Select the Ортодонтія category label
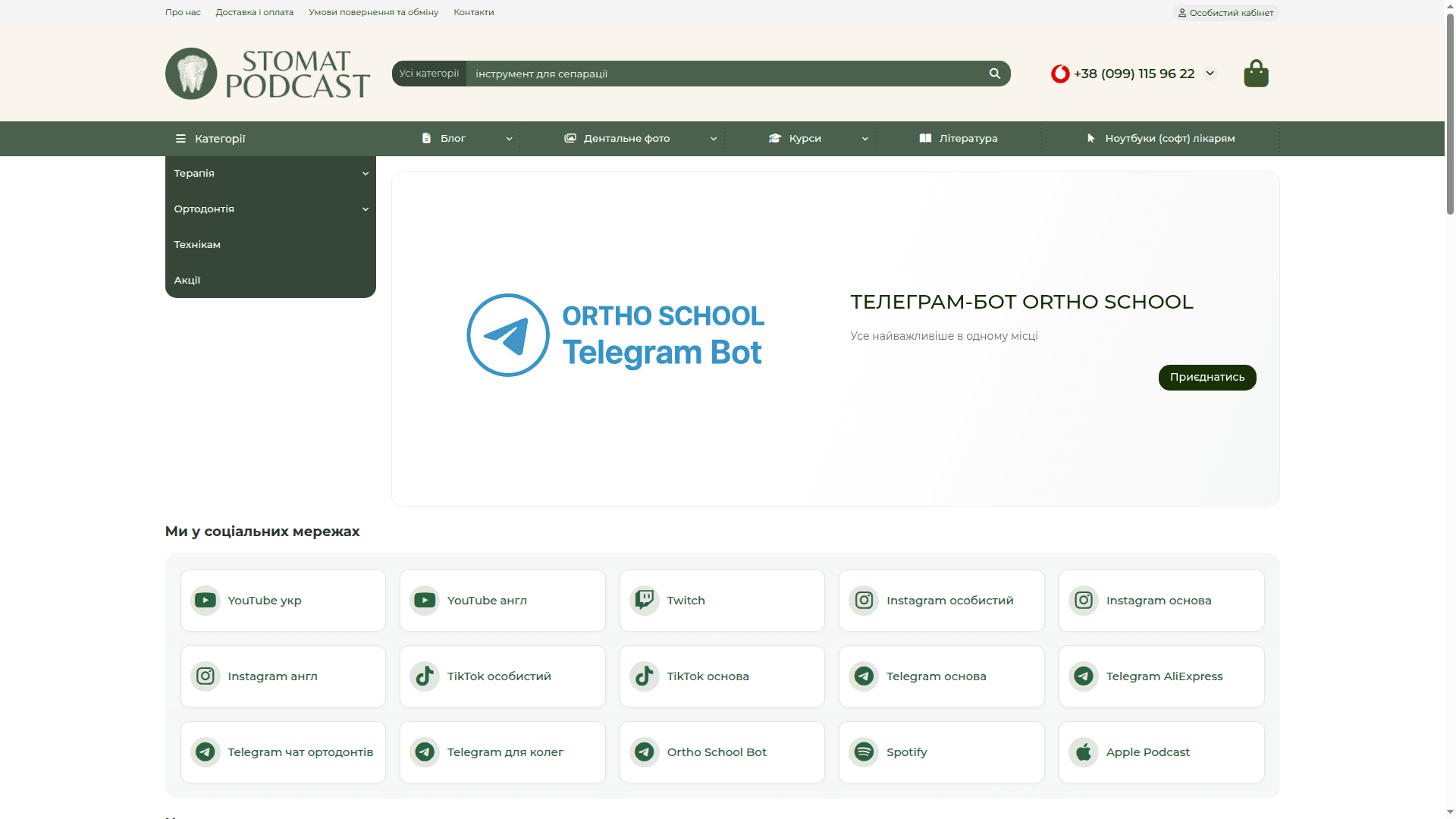This screenshot has height=819, width=1456. tap(204, 209)
